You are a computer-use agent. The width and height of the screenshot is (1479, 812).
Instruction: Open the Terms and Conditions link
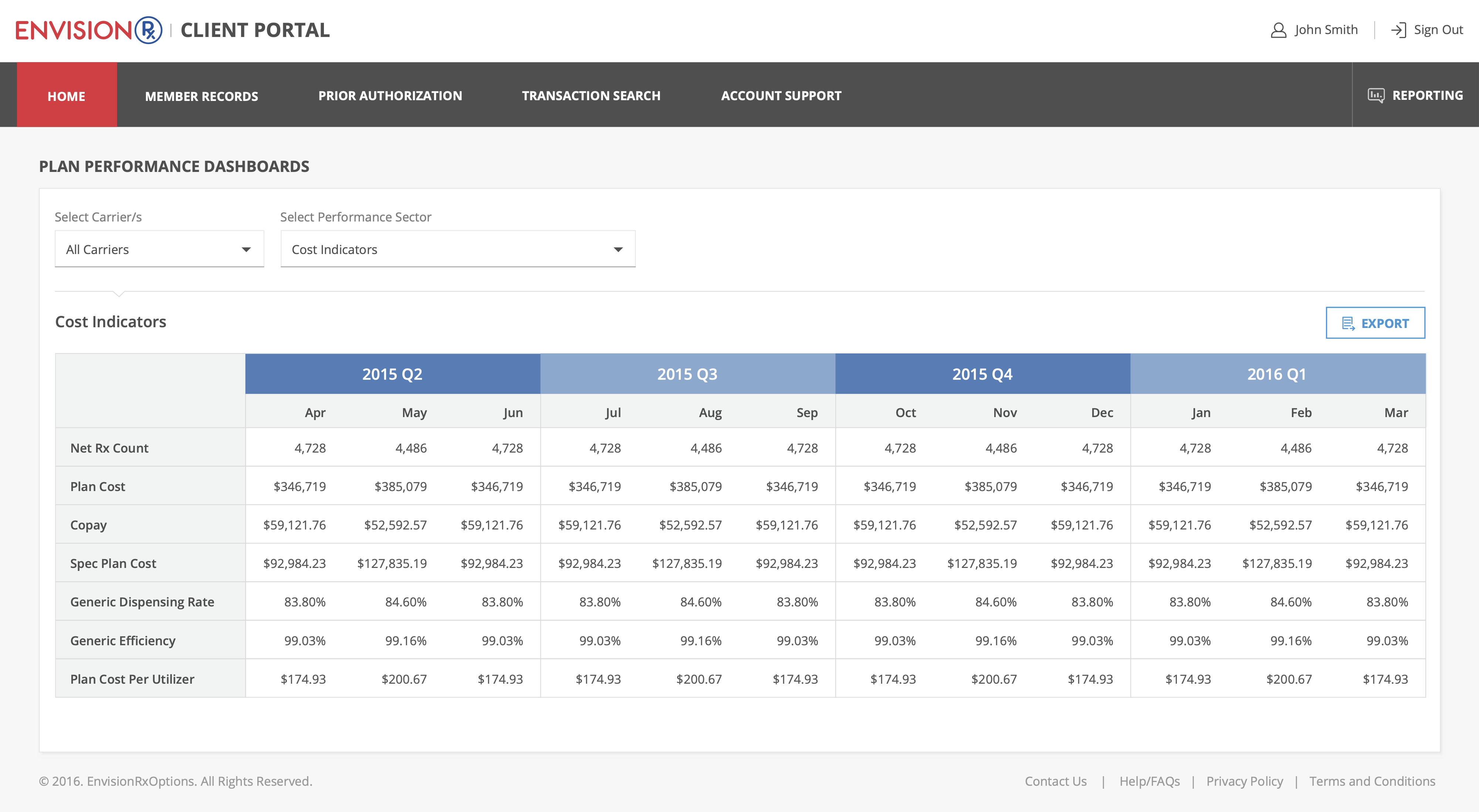[1372, 781]
